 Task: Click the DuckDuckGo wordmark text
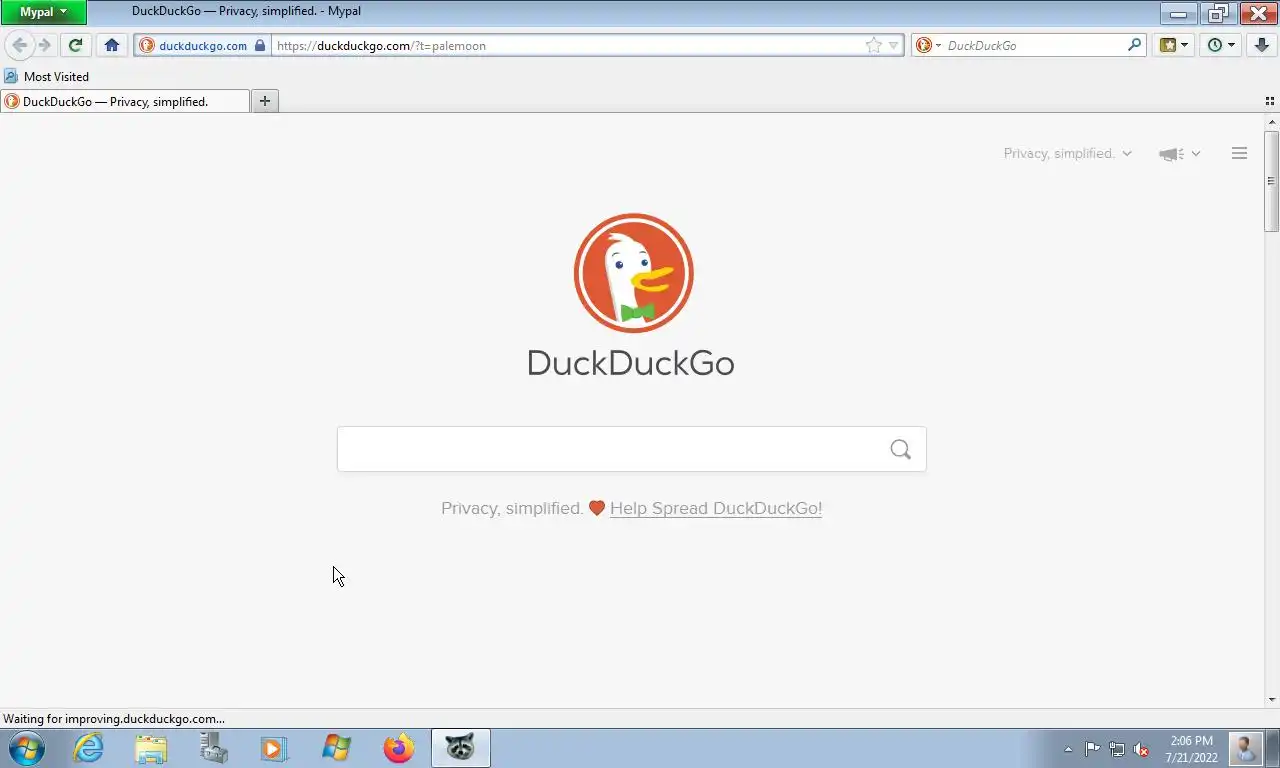pos(631,363)
